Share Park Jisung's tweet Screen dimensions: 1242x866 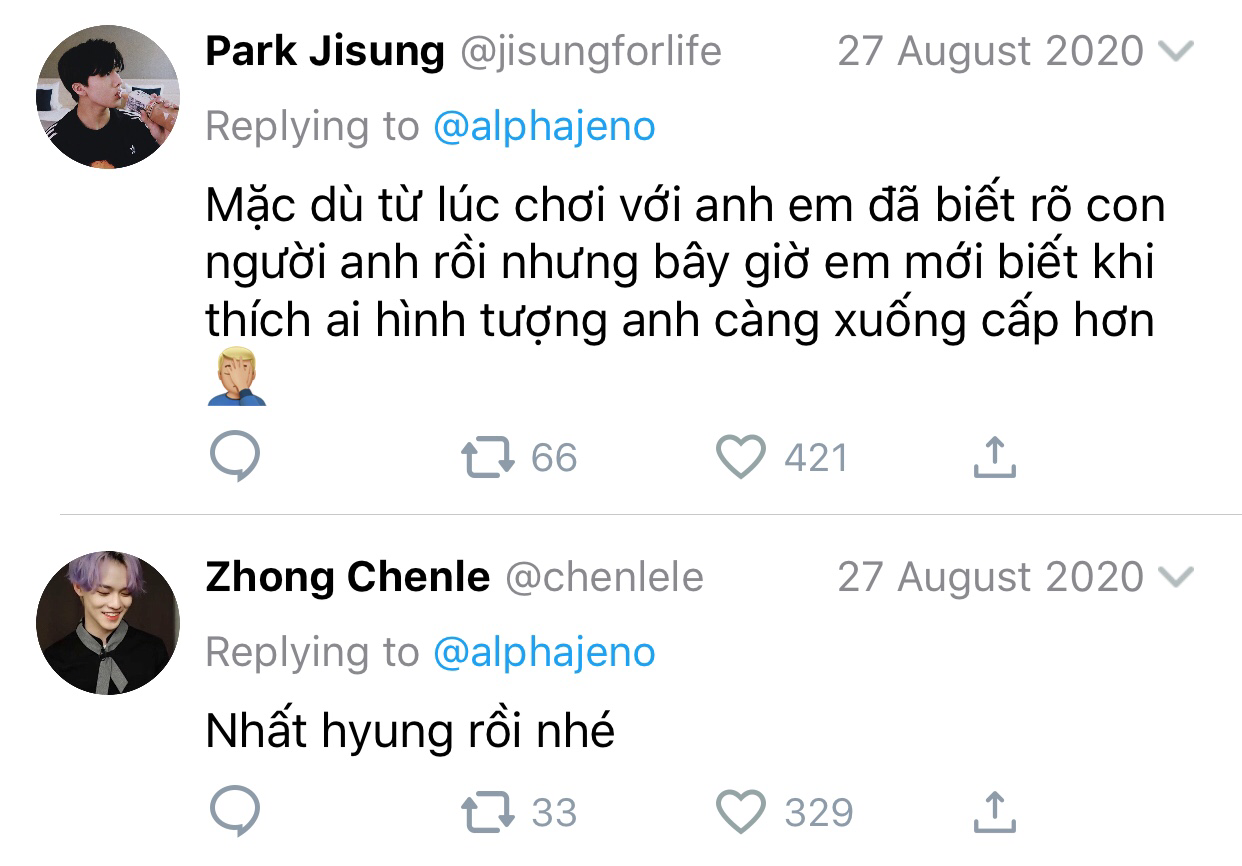(x=993, y=457)
